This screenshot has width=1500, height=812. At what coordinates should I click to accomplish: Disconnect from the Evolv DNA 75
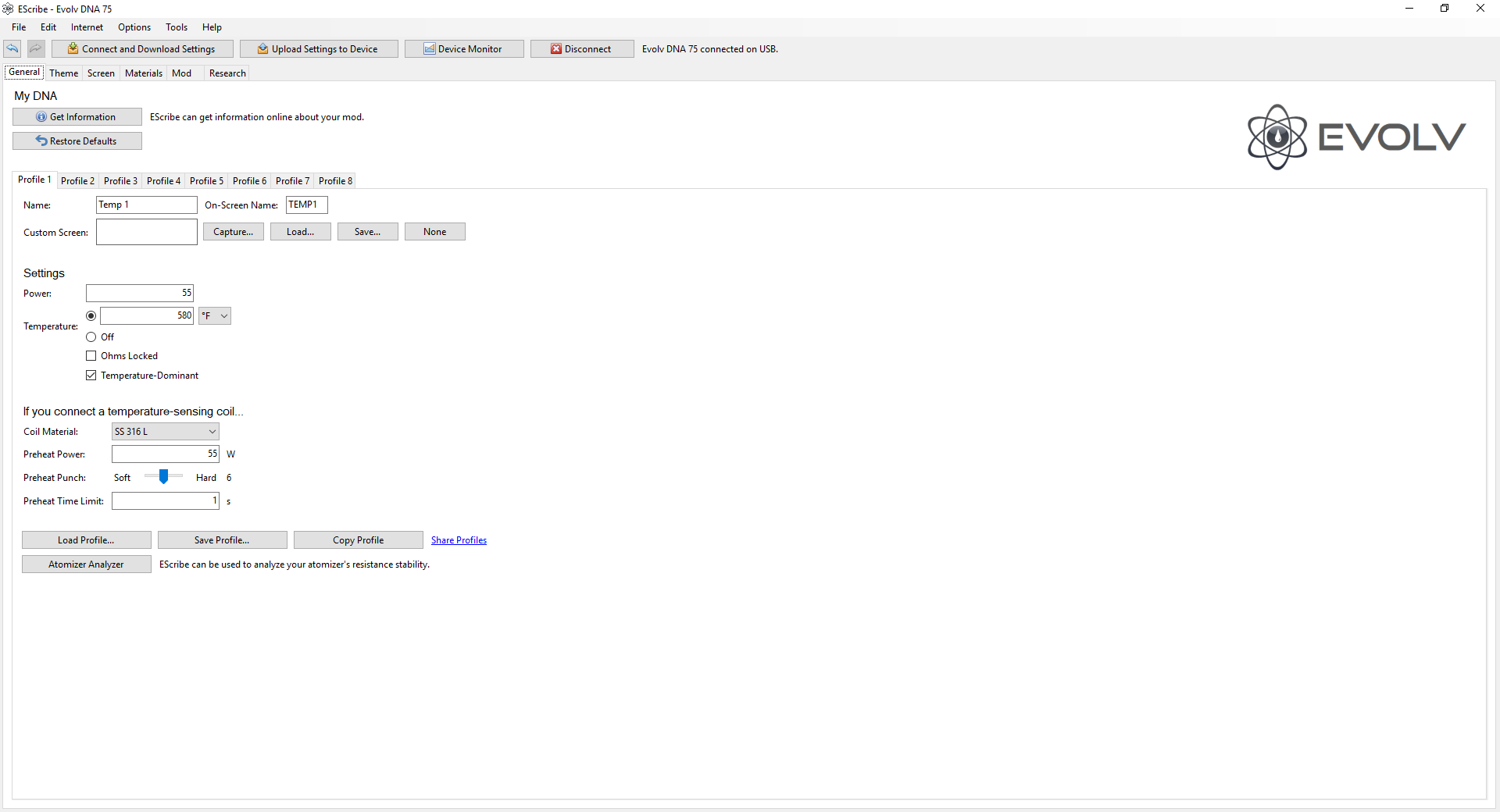click(581, 49)
